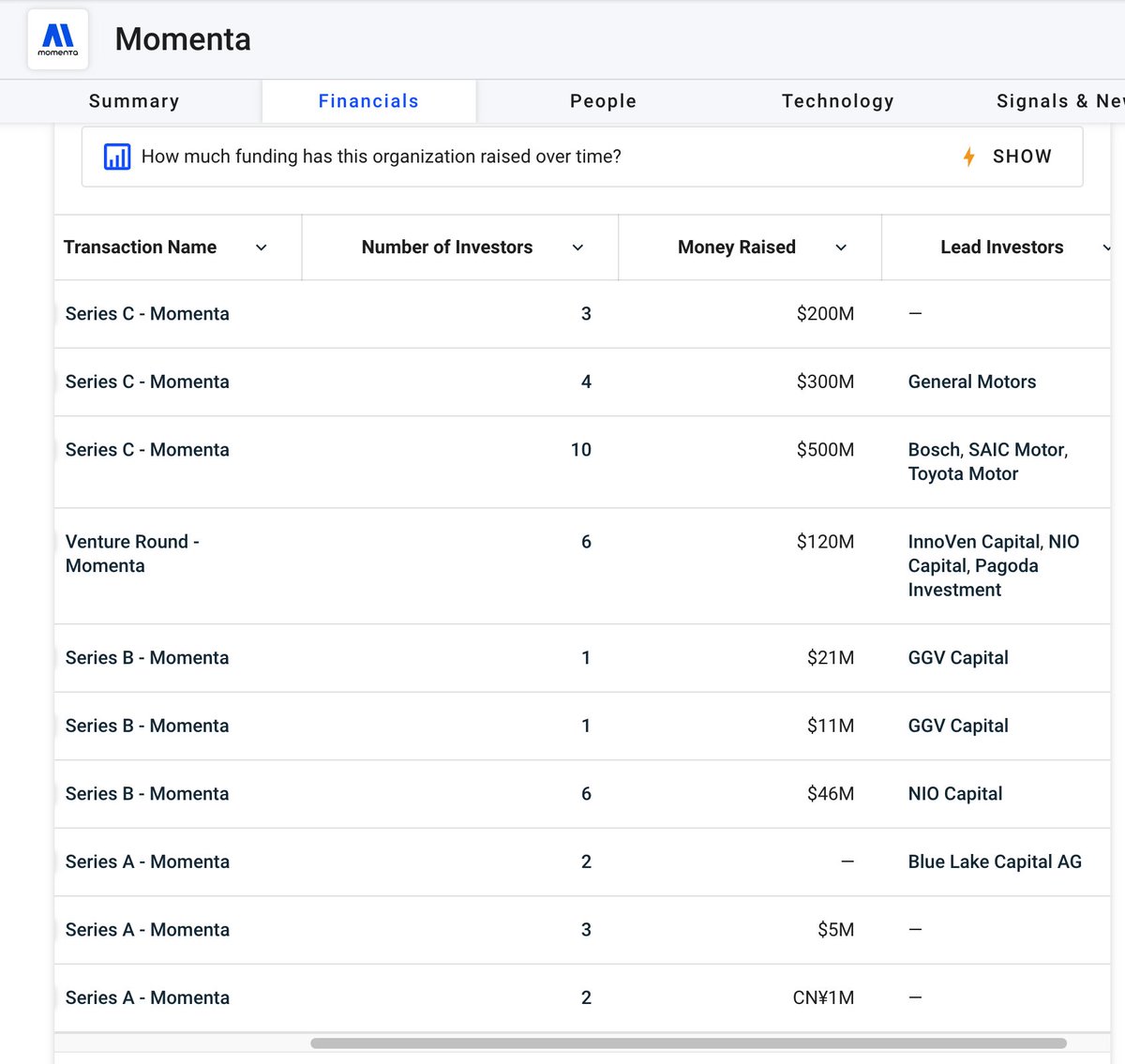Image resolution: width=1125 pixels, height=1064 pixels.
Task: Click the horizontal table scrollbar
Action: [688, 1043]
